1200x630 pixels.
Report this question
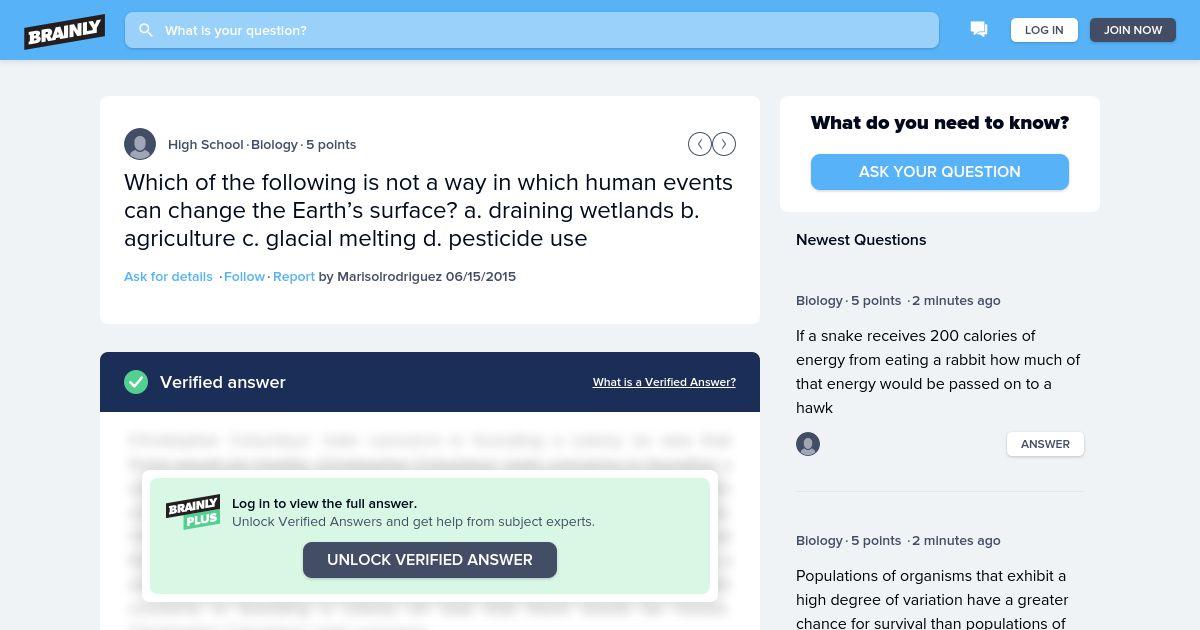(294, 276)
